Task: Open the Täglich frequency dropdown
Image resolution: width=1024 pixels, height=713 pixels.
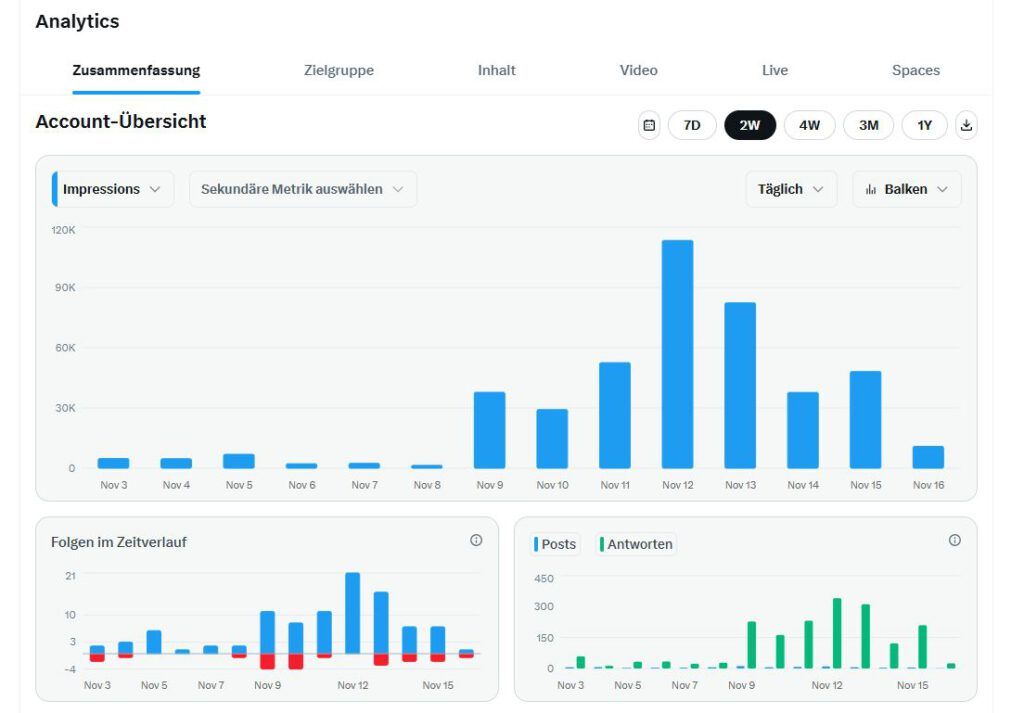Action: 790,189
